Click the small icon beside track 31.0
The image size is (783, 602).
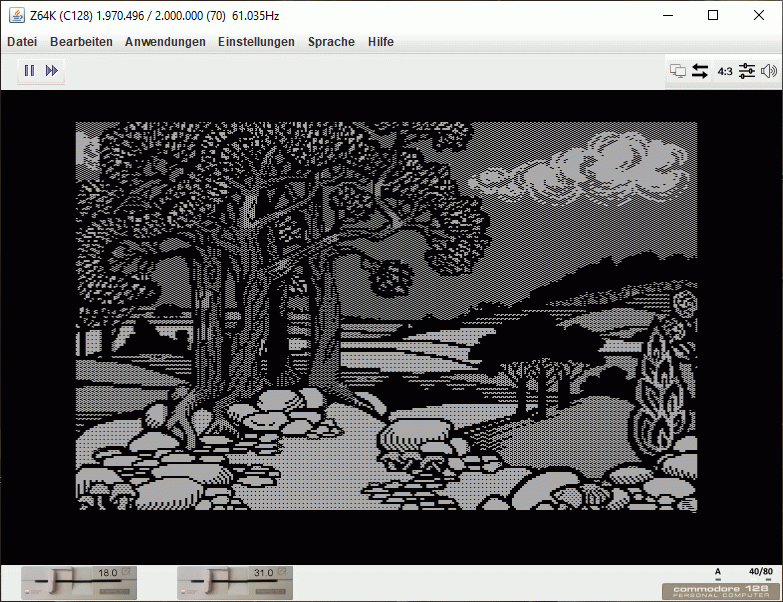point(282,571)
